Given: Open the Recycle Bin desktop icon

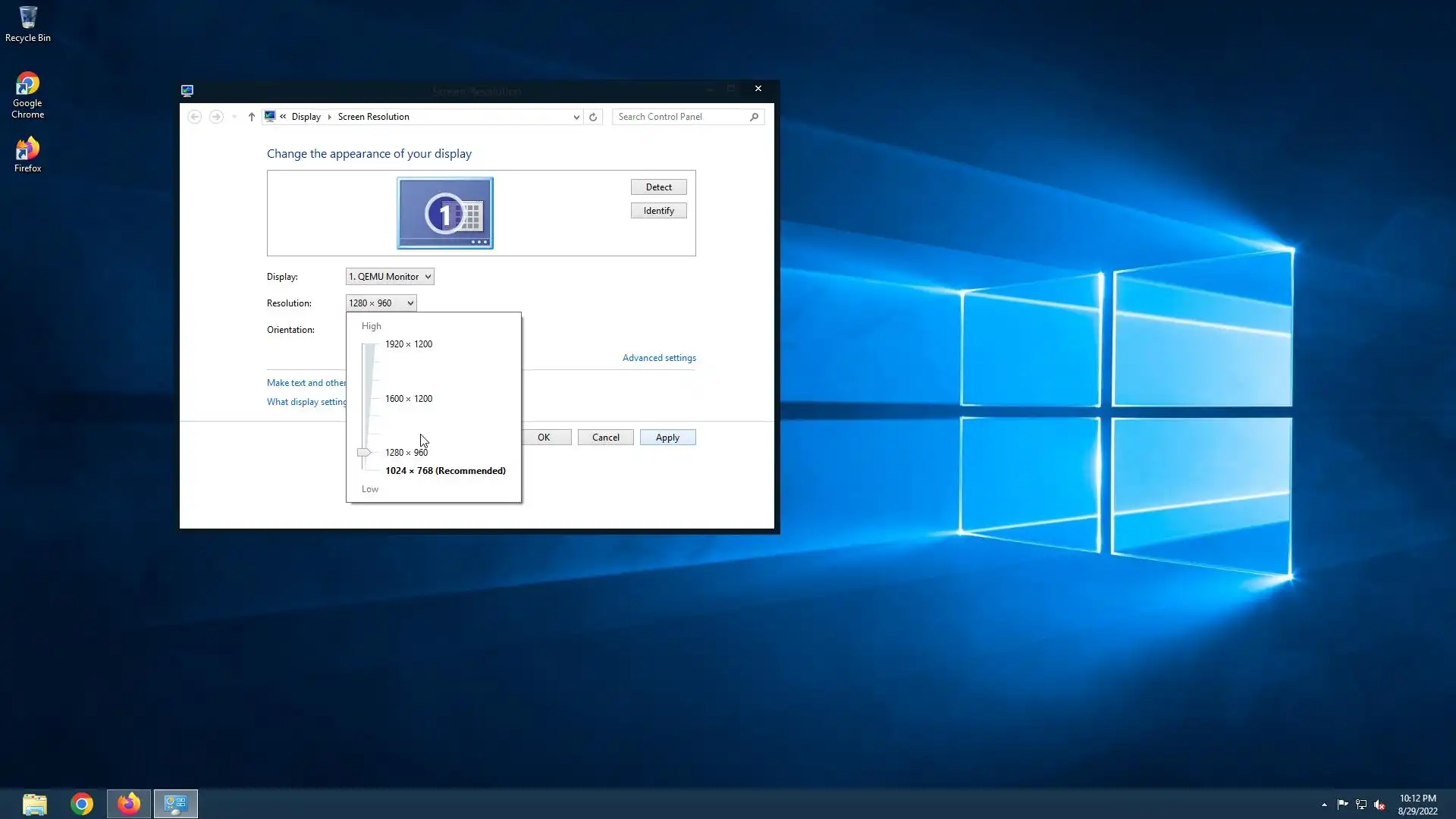Looking at the screenshot, I should pos(28,24).
